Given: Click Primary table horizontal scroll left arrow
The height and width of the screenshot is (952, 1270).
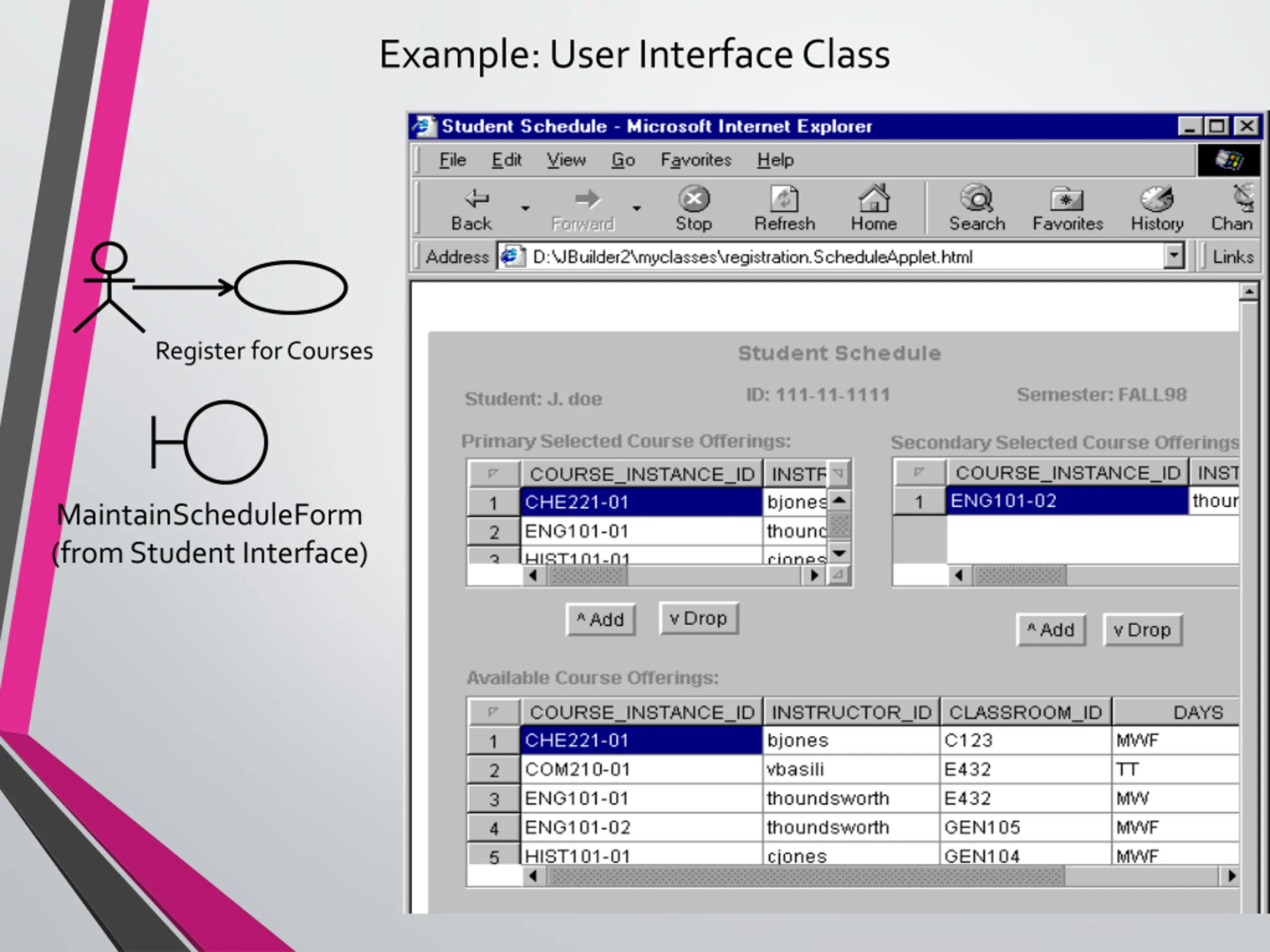Looking at the screenshot, I should (534, 575).
